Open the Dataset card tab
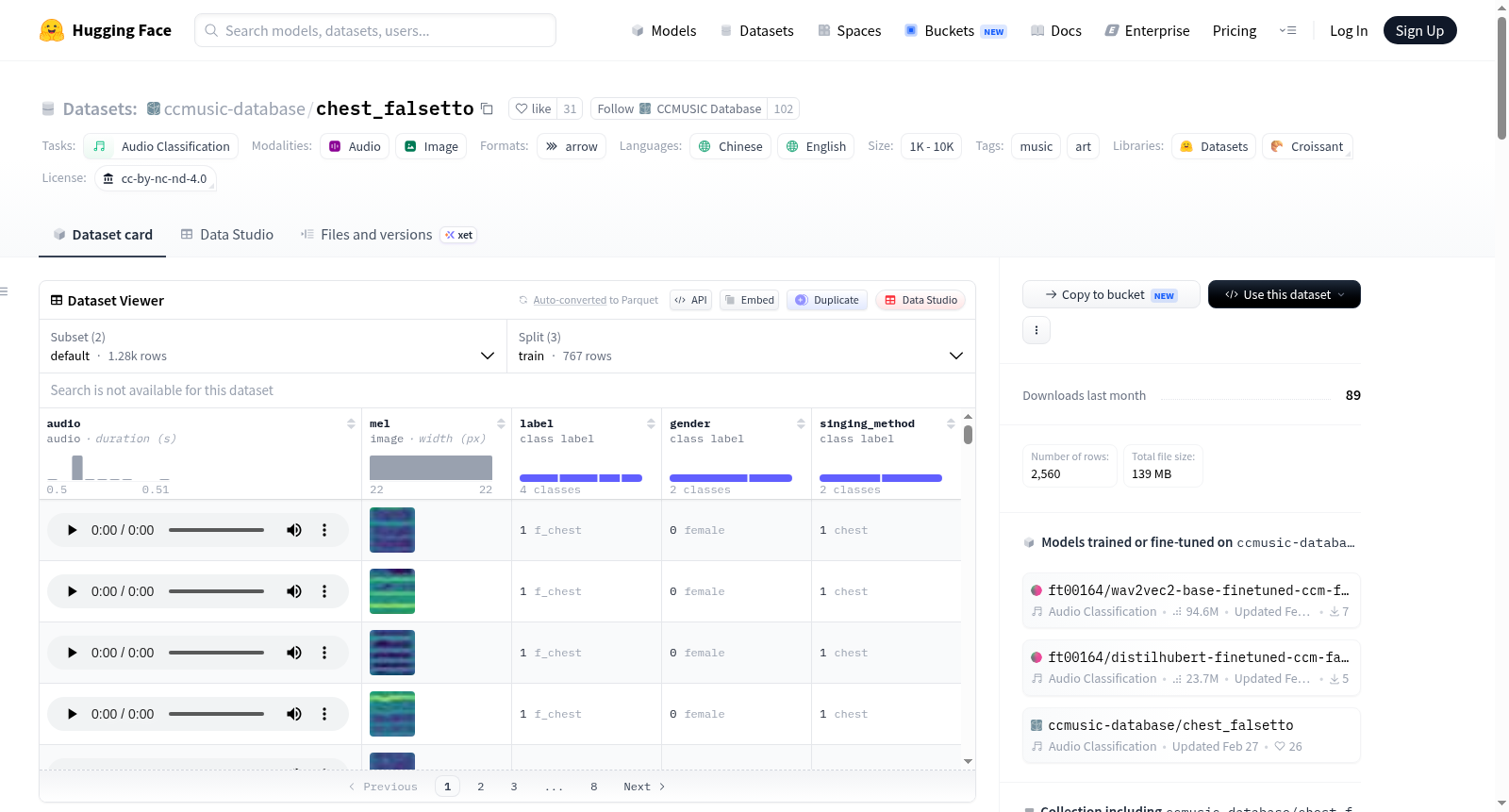1509x812 pixels. [102, 235]
